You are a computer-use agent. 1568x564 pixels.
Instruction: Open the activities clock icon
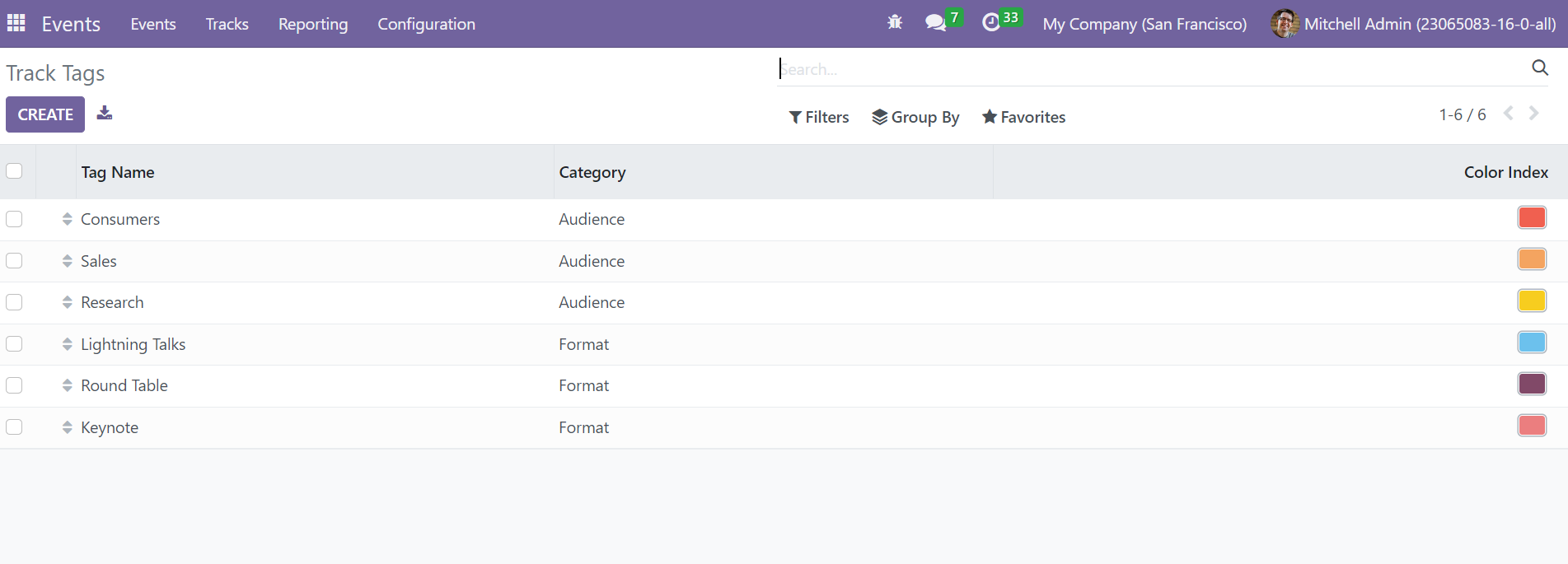pos(991,23)
